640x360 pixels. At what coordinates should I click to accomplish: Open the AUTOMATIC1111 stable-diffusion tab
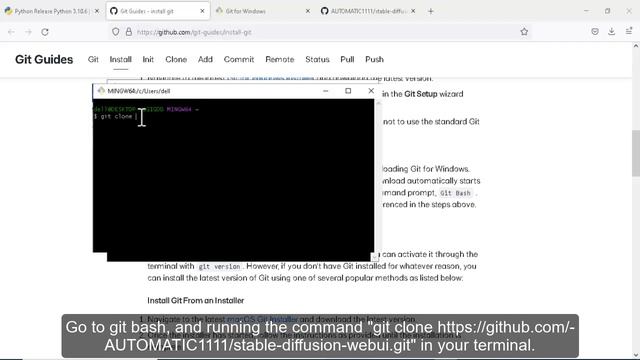[367, 11]
